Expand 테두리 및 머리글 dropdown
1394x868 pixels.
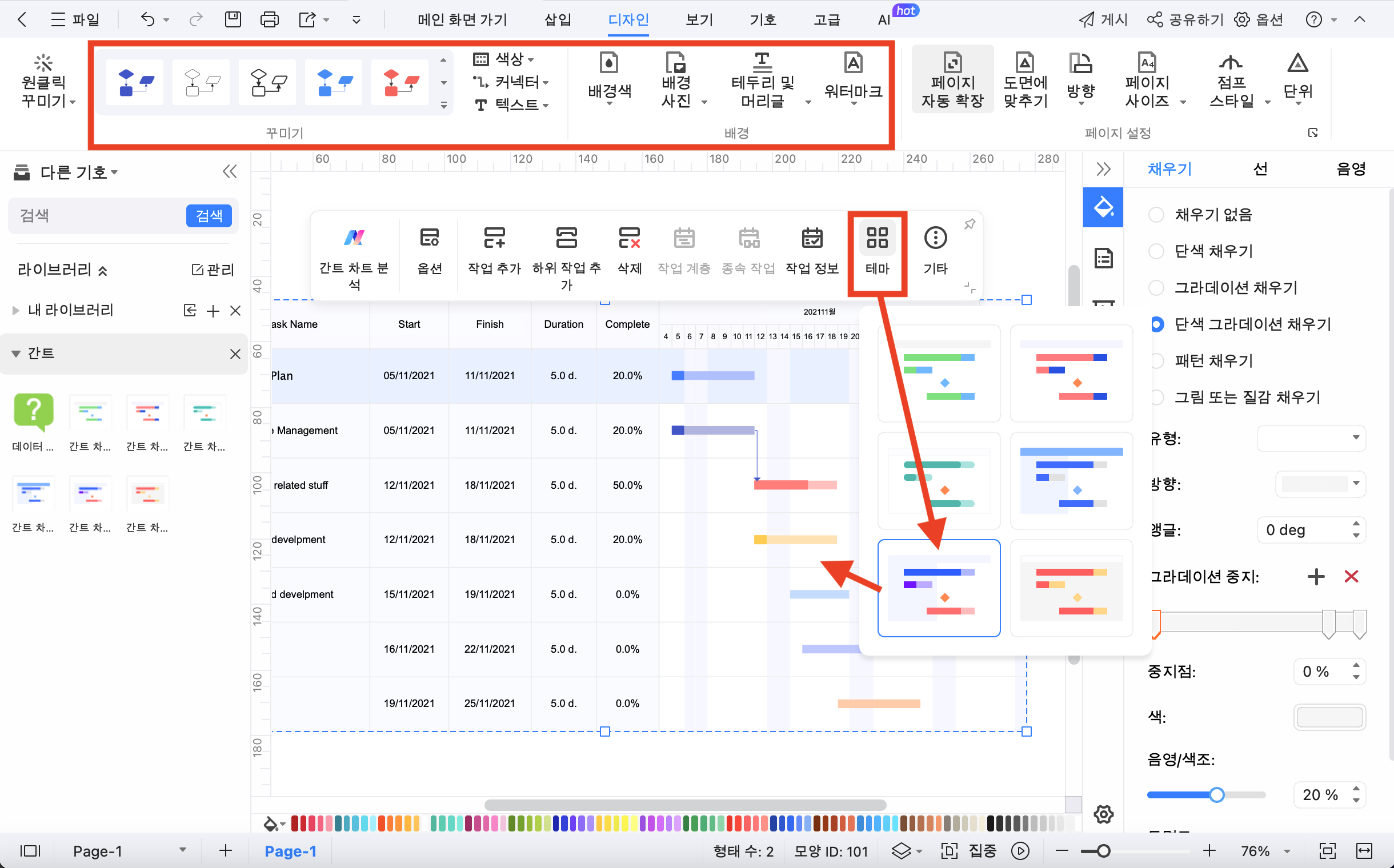click(x=808, y=102)
